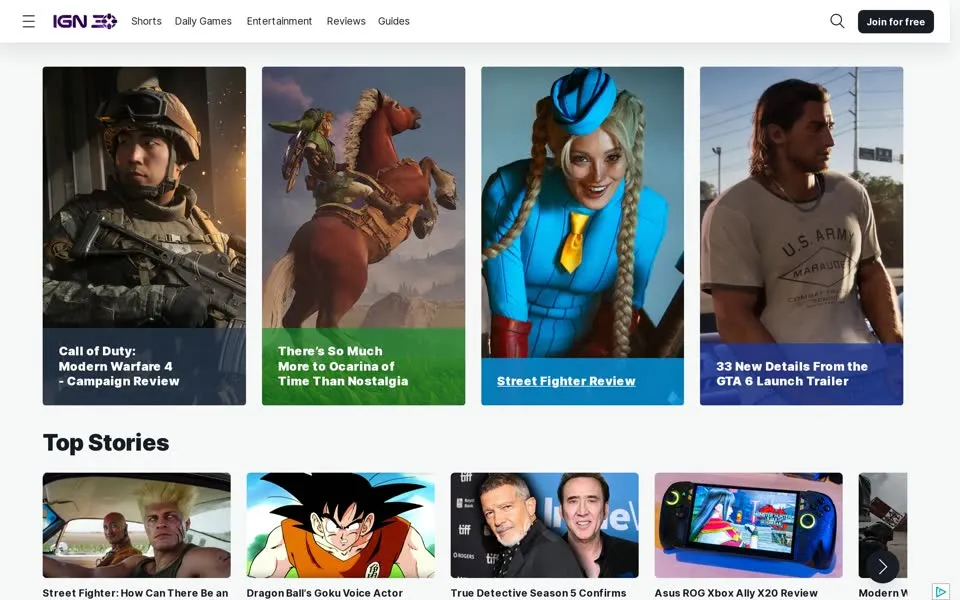
Task: Open Call of Duty Modern Warfare 4 review title
Action: pos(119,366)
